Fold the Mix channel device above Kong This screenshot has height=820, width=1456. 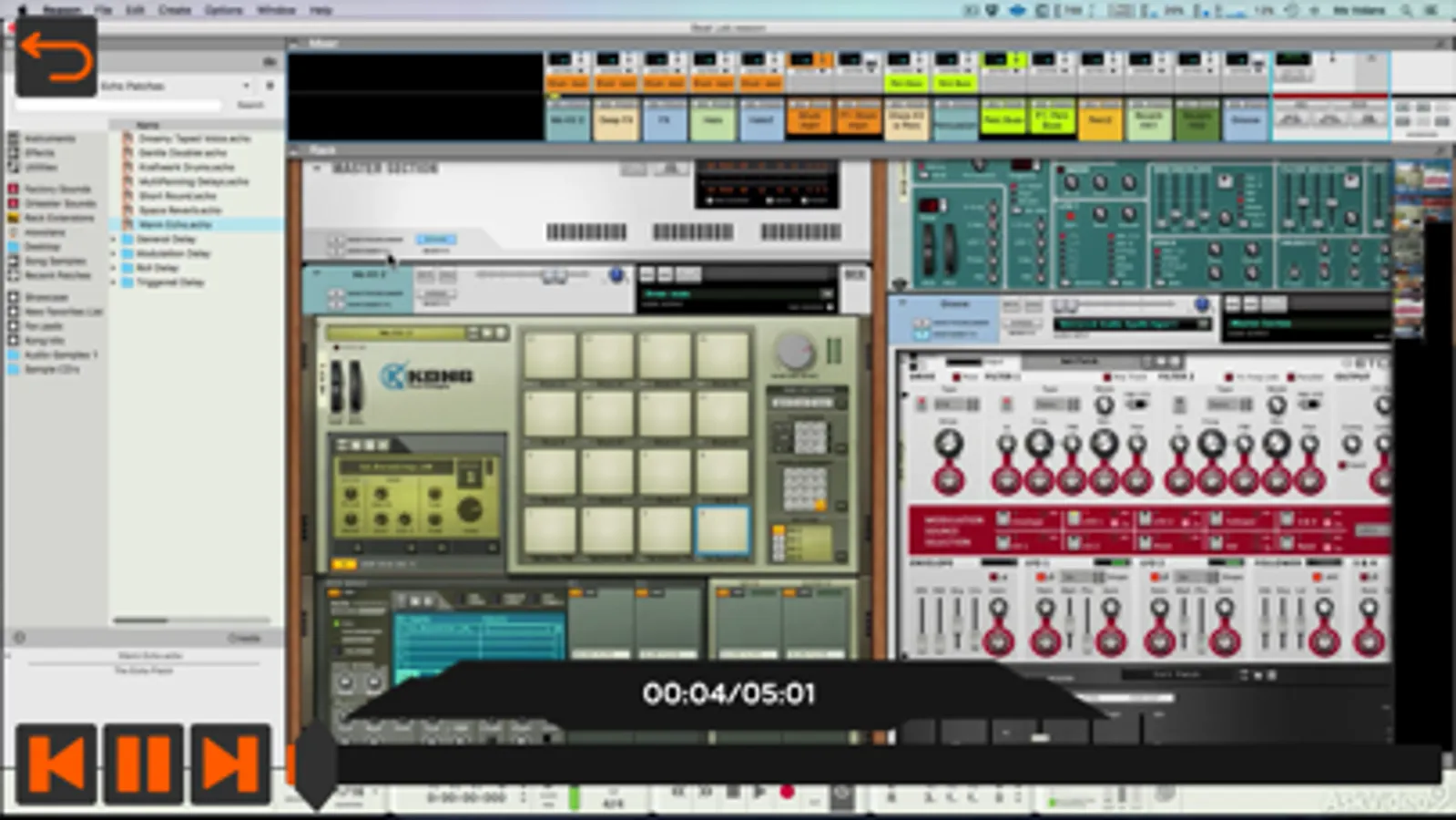(317, 272)
